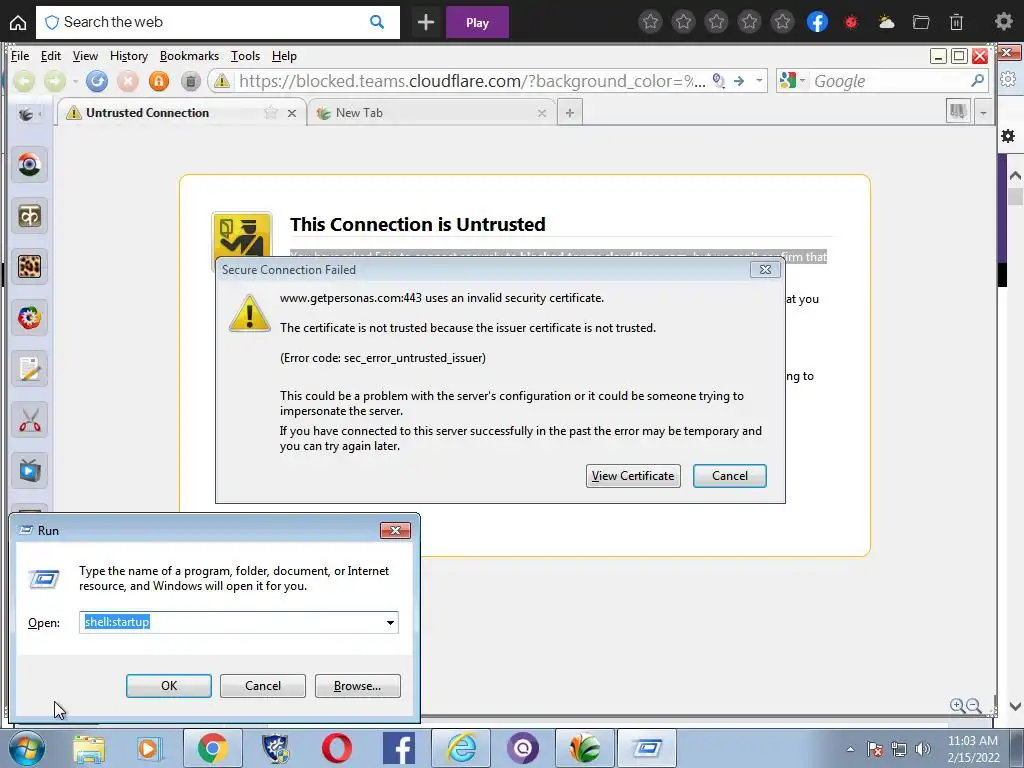
Task: Click OK in the Run dialog
Action: click(168, 686)
